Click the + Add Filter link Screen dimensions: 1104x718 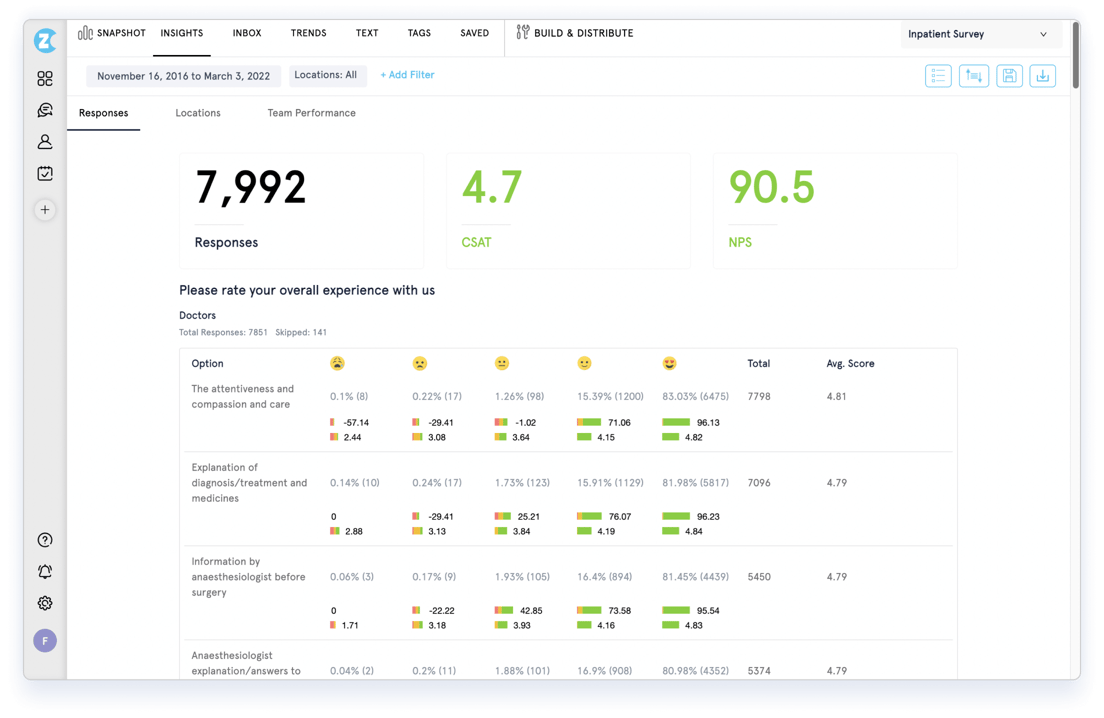[407, 75]
